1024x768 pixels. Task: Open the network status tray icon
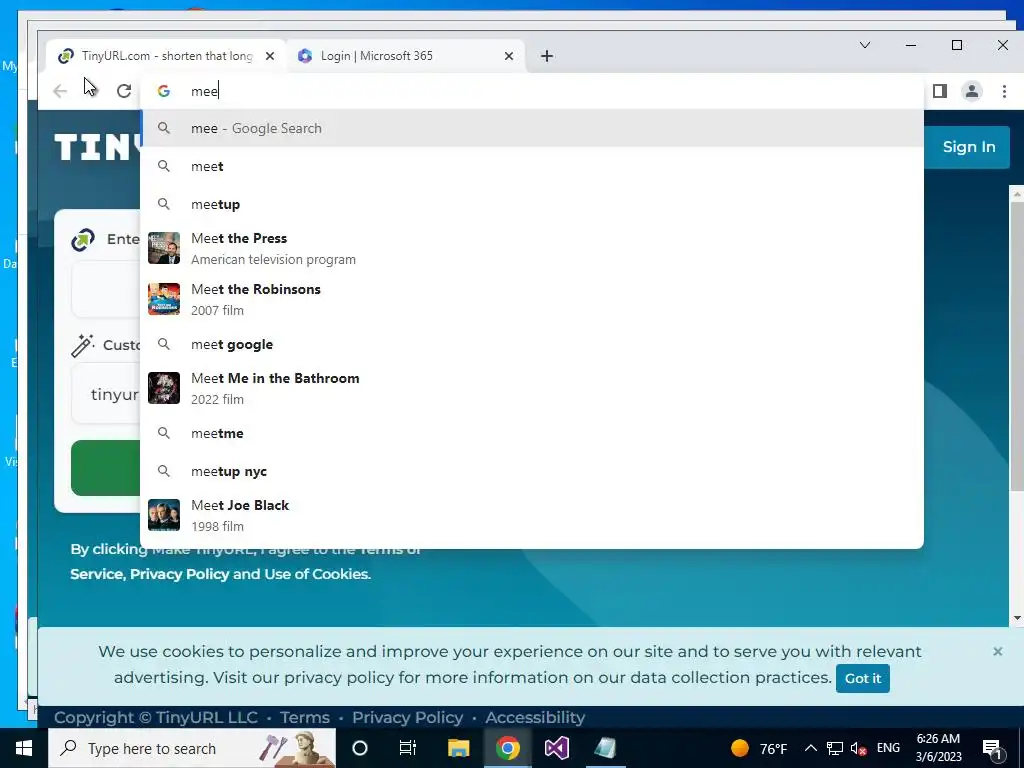click(x=835, y=748)
